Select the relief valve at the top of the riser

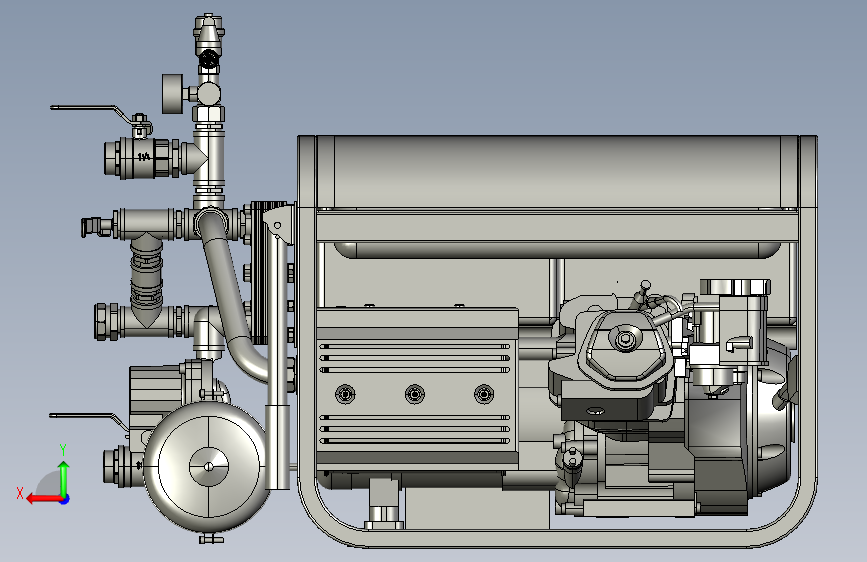208,35
